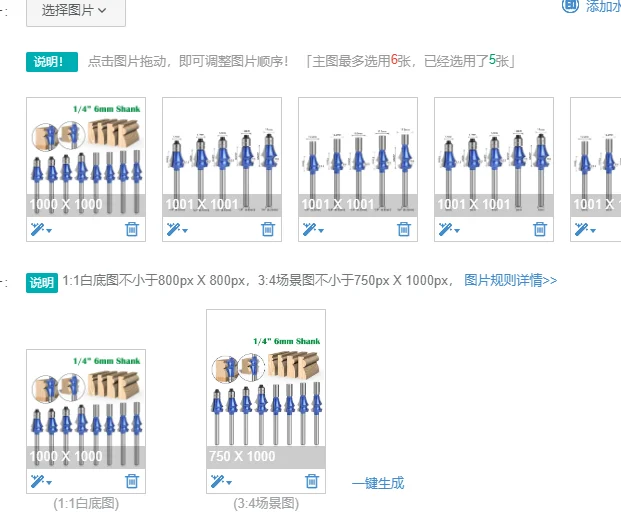Image resolution: width=621 pixels, height=521 pixels.
Task: Delete the first main image with trash icon
Action: click(x=132, y=229)
